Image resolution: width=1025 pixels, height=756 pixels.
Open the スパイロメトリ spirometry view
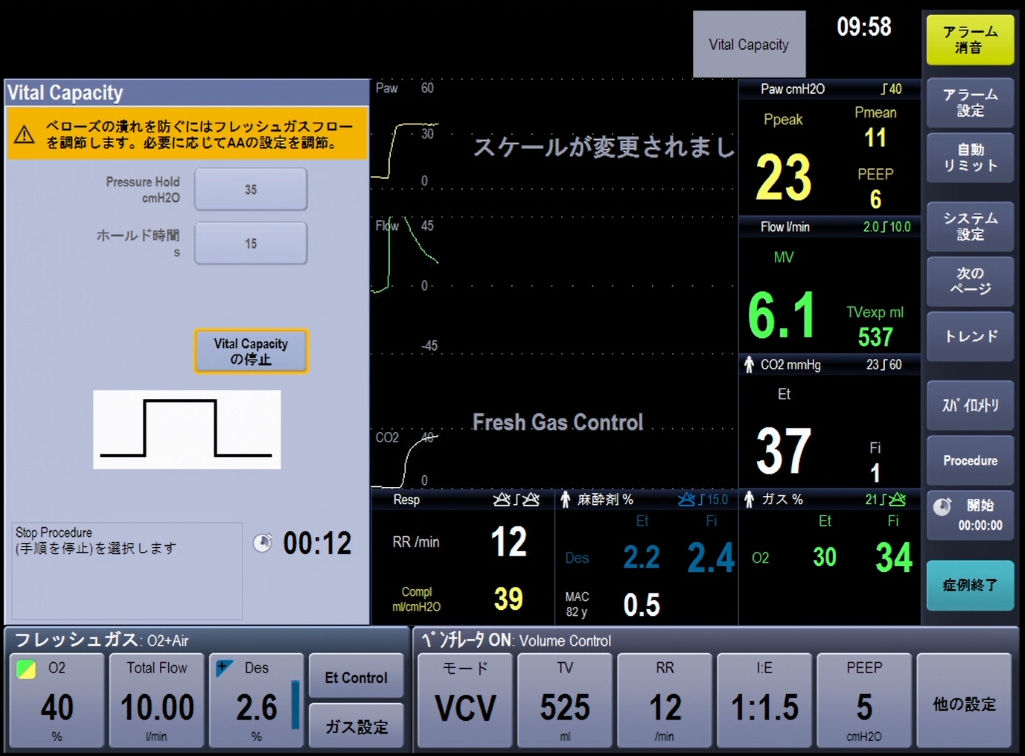(970, 405)
